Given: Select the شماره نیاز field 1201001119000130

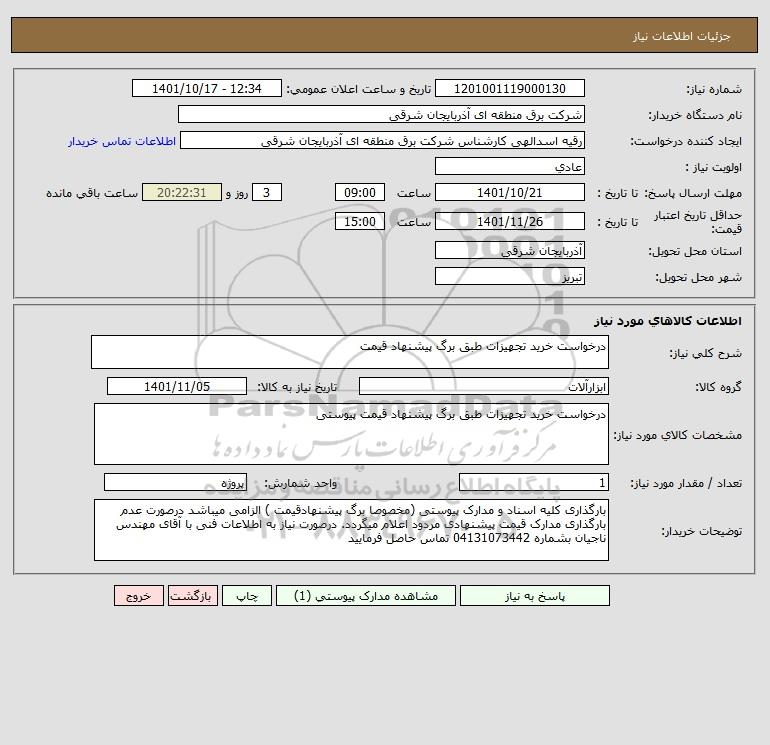Looking at the screenshot, I should coord(510,88).
